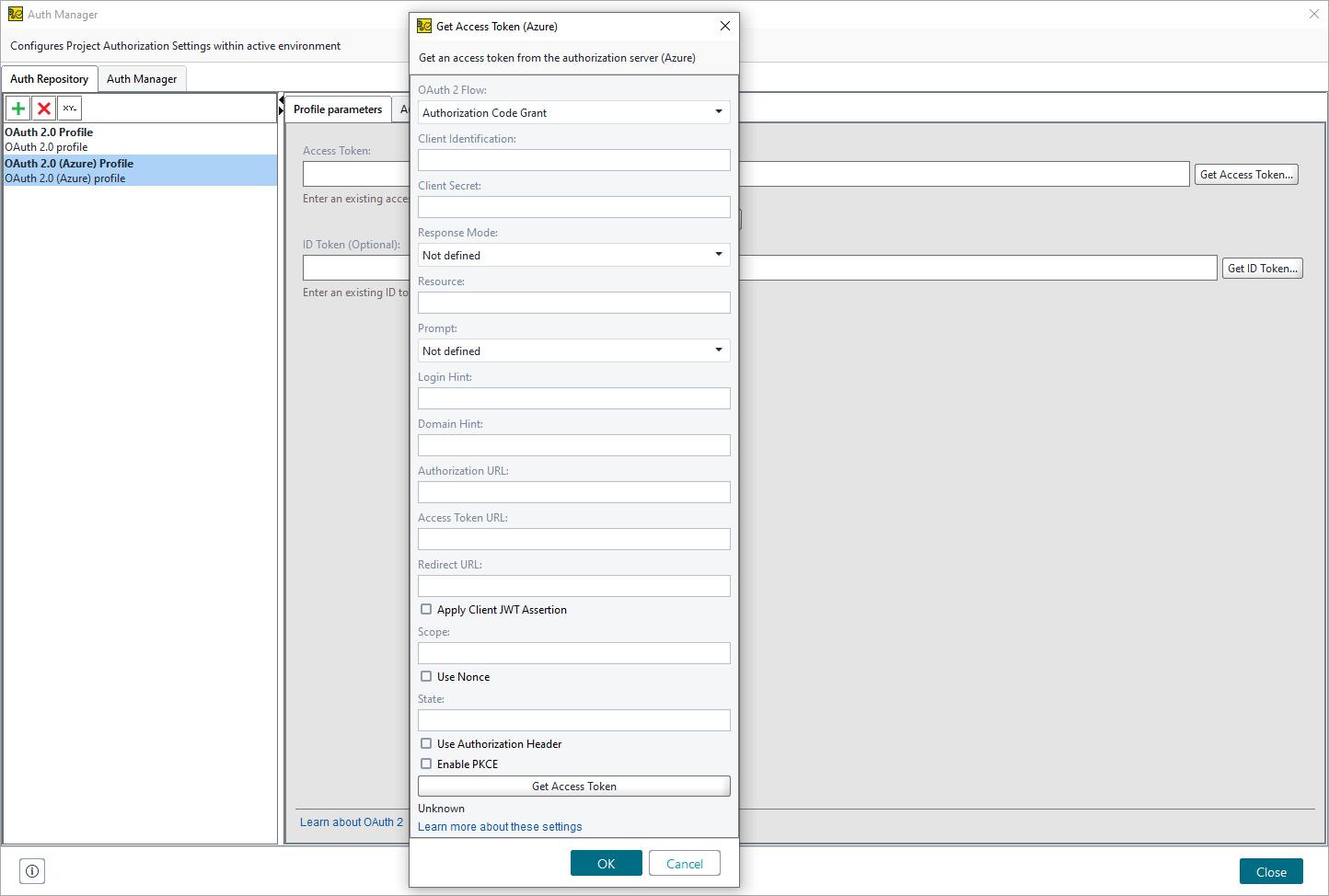1329x896 pixels.
Task: Open the info panel via bottom-left icon
Action: [31, 870]
